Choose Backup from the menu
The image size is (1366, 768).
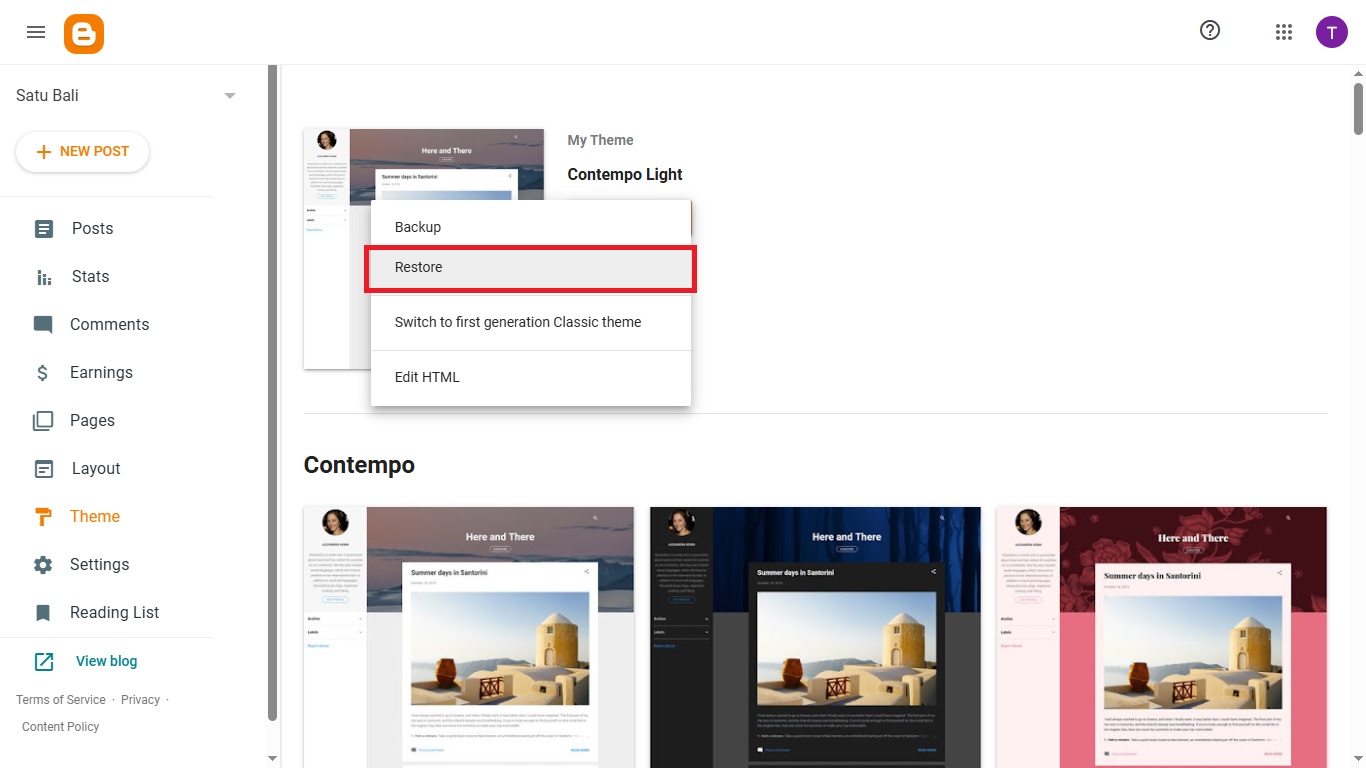coord(417,226)
